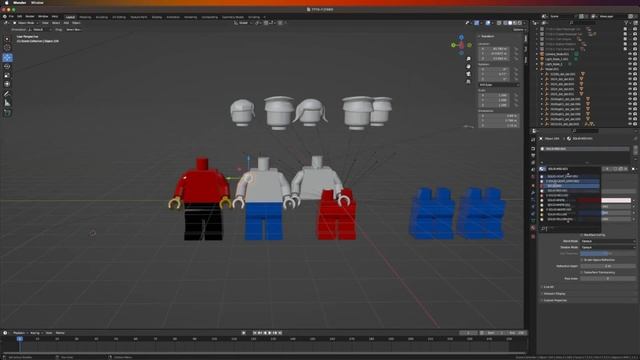The image size is (640, 360).
Task: Toggle the timeline auto keying record button
Action: [244, 333]
